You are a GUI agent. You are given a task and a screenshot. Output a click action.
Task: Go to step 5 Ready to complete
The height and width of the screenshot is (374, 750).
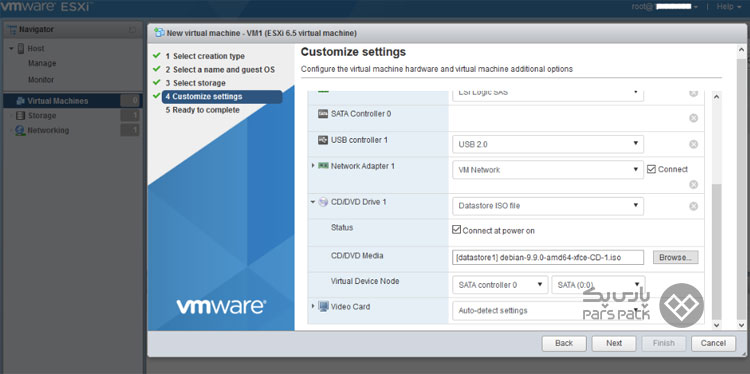[x=203, y=110]
